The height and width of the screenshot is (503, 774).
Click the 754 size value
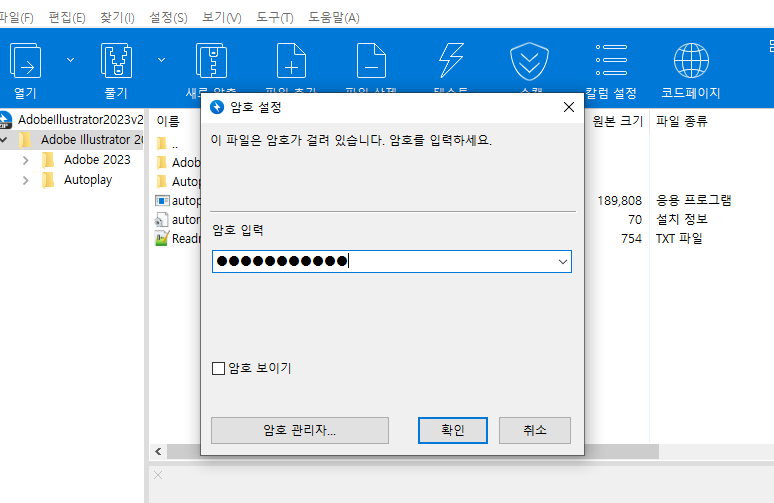[x=631, y=239]
